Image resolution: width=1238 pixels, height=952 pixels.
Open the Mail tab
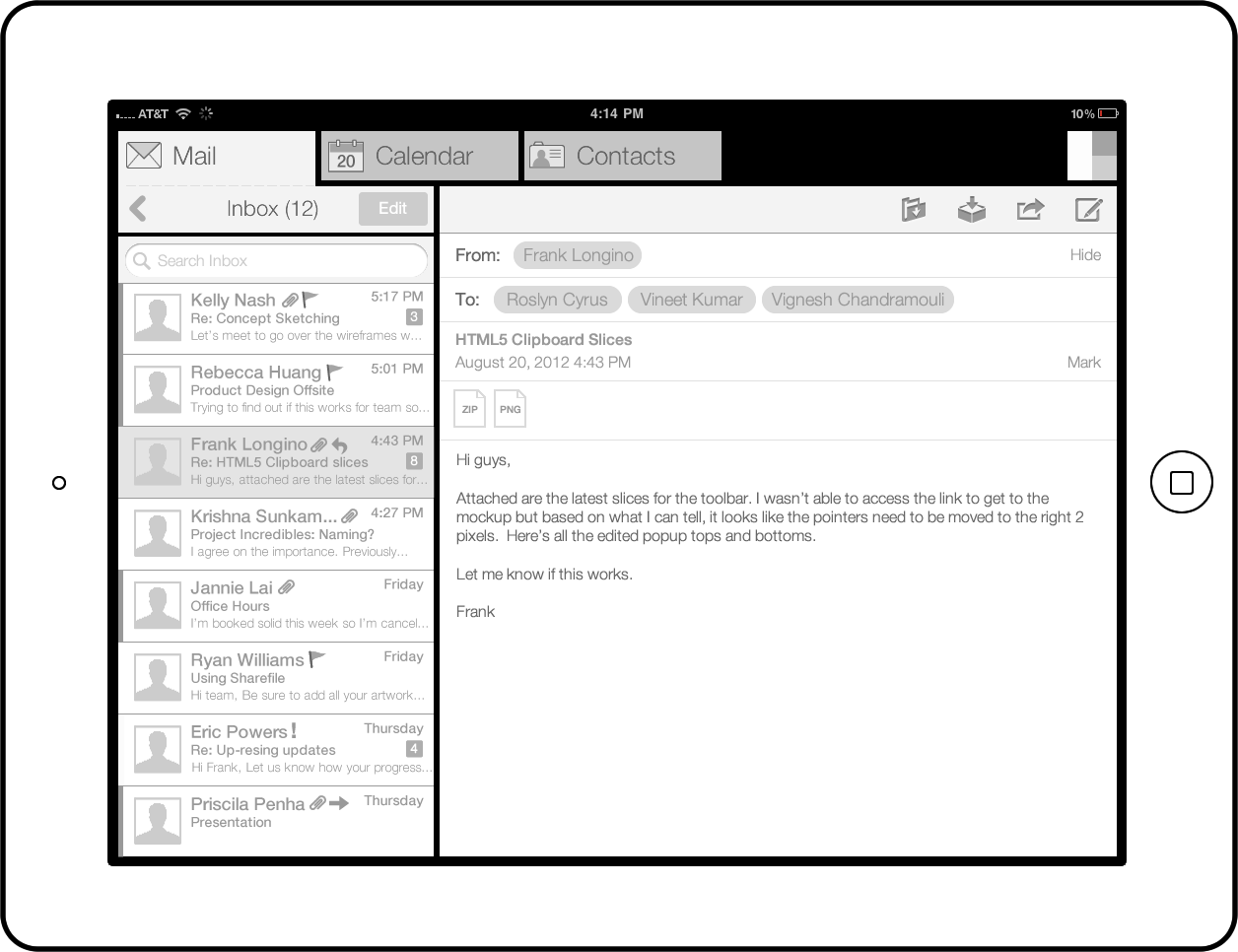[x=217, y=156]
